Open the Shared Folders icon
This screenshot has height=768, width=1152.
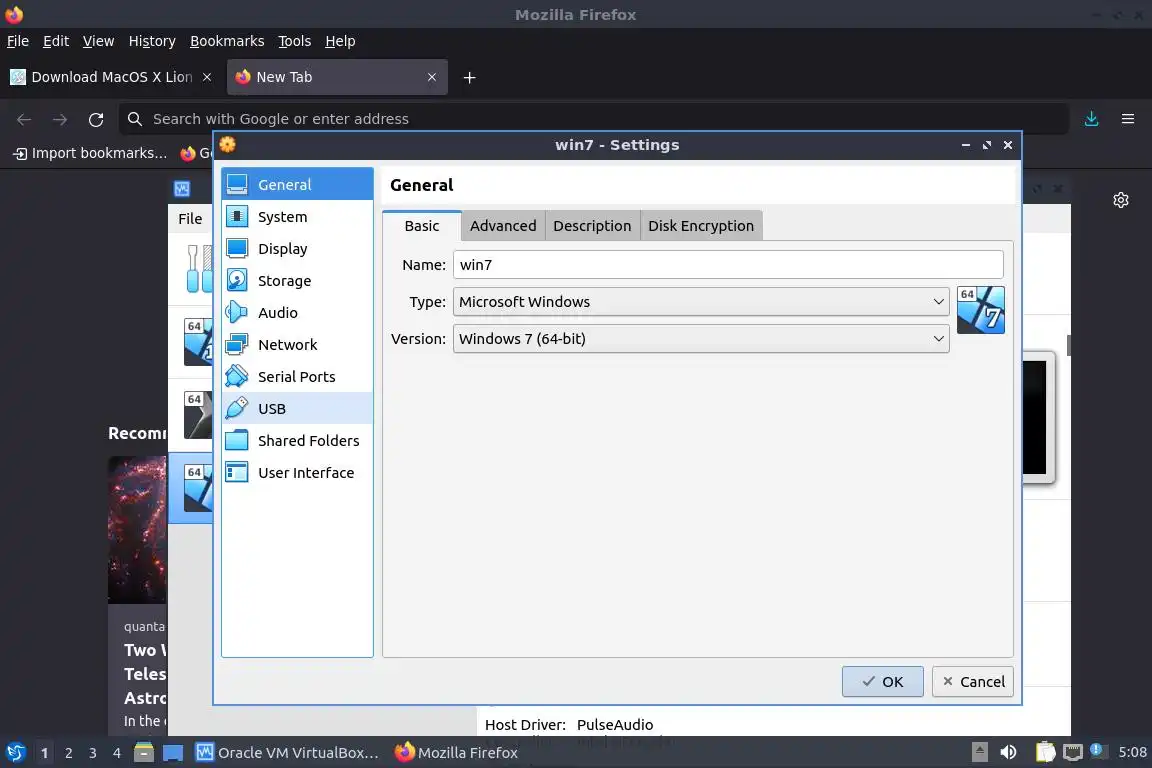237,440
